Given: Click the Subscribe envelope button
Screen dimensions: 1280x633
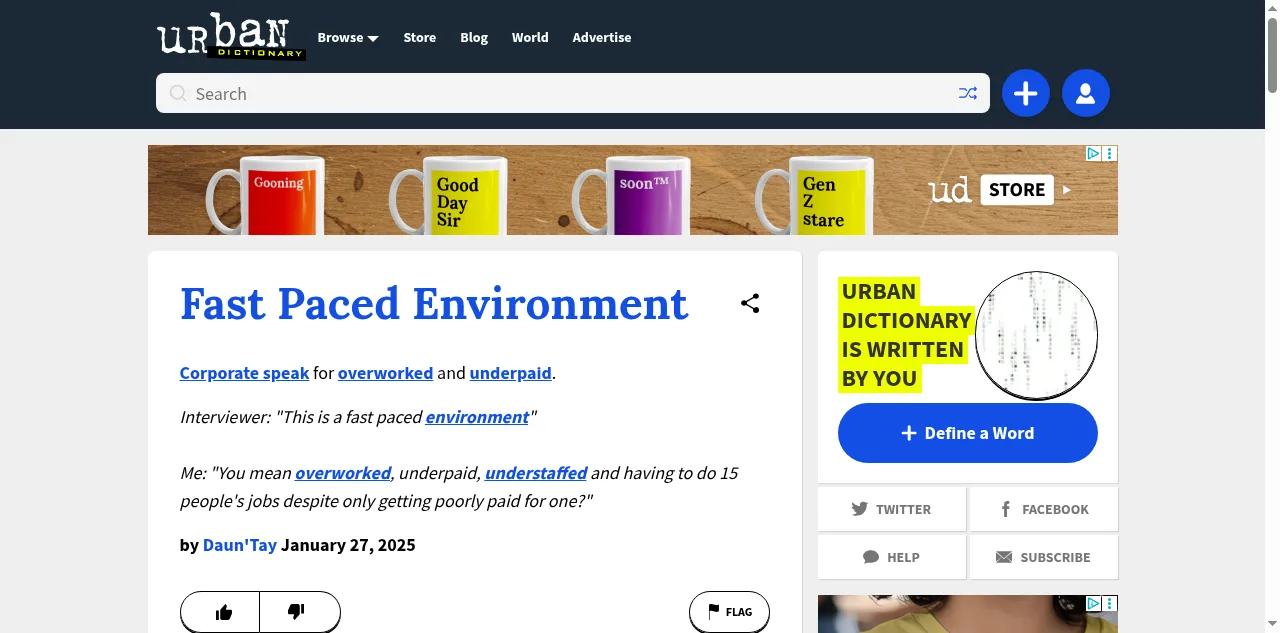Looking at the screenshot, I should (1043, 557).
